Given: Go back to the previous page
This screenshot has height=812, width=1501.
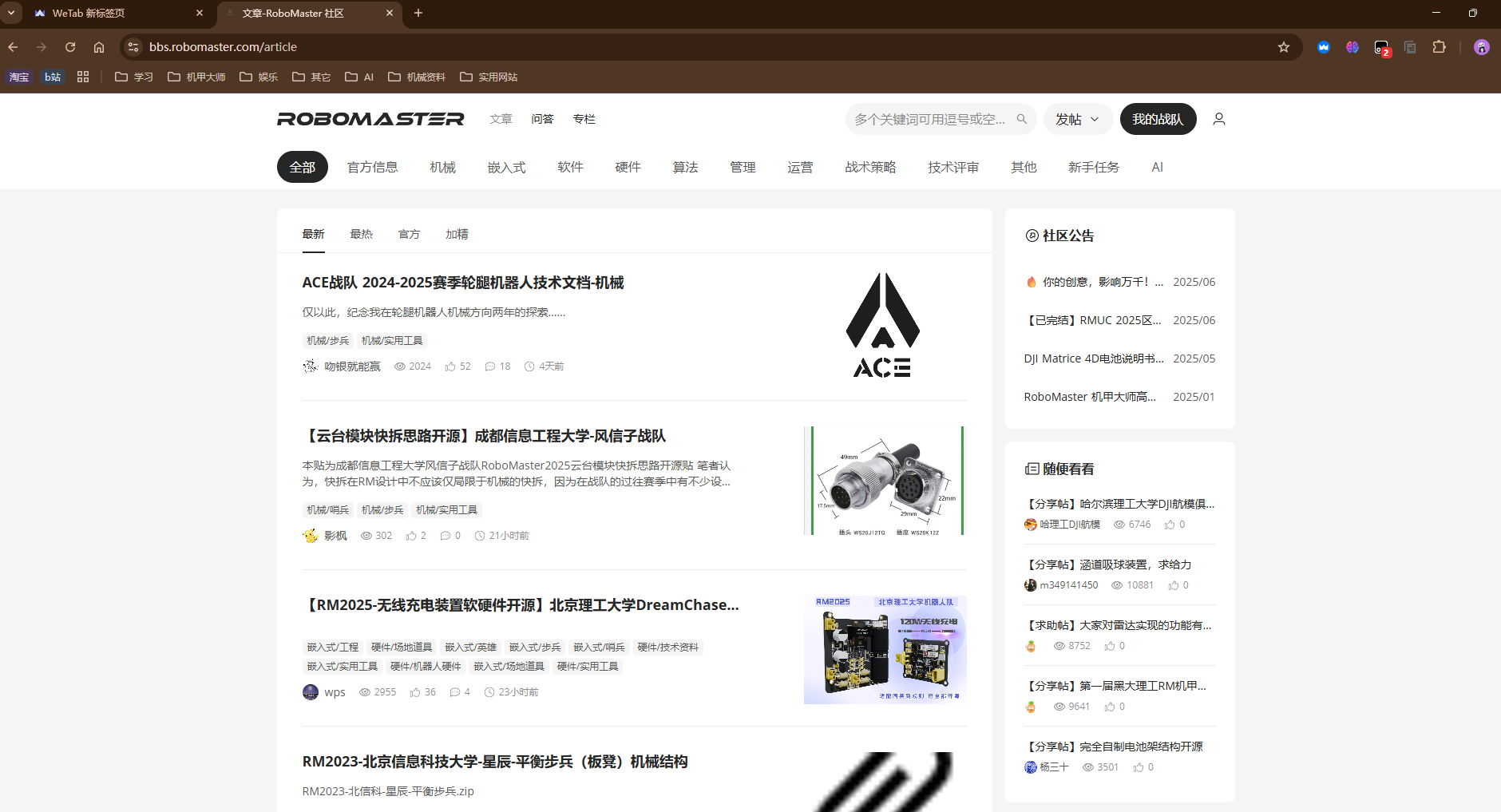Looking at the screenshot, I should click(x=13, y=47).
